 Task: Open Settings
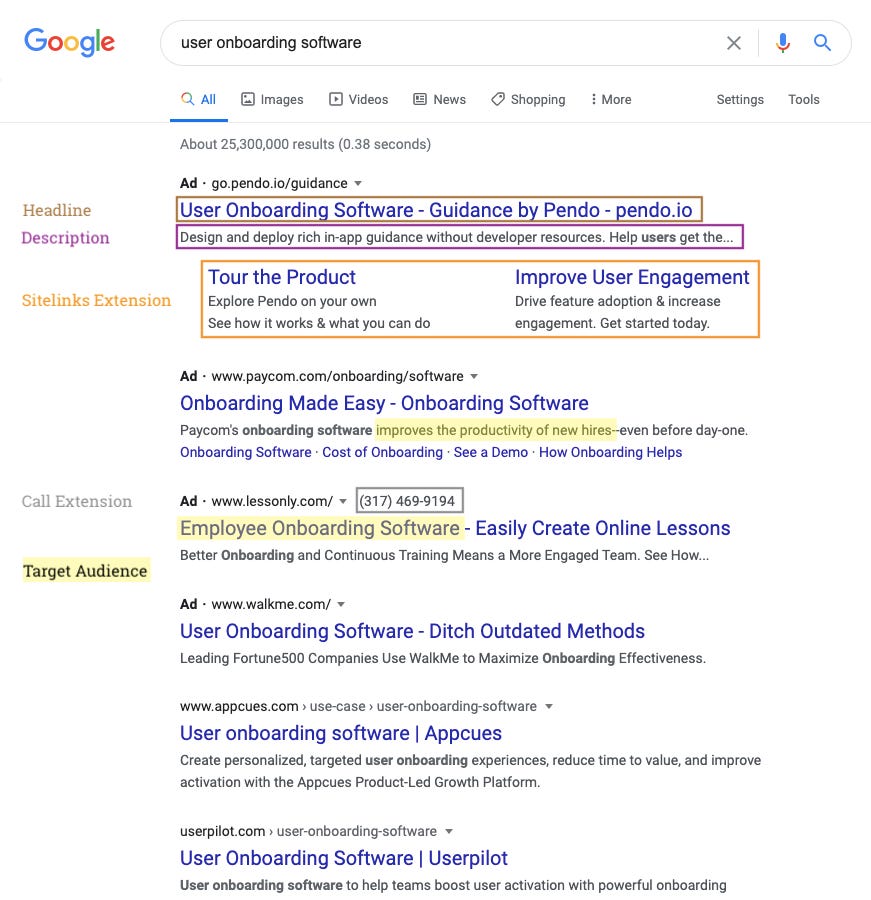(740, 99)
